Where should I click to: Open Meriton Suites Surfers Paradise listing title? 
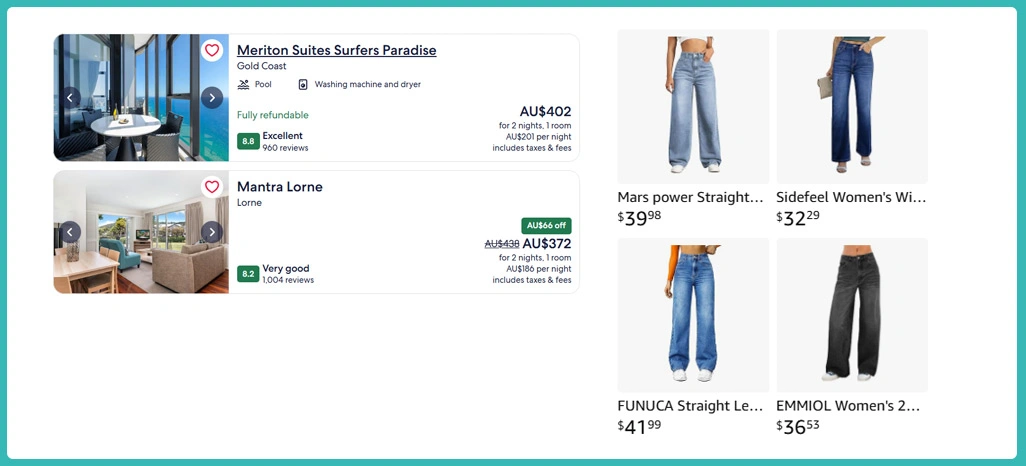click(x=336, y=50)
